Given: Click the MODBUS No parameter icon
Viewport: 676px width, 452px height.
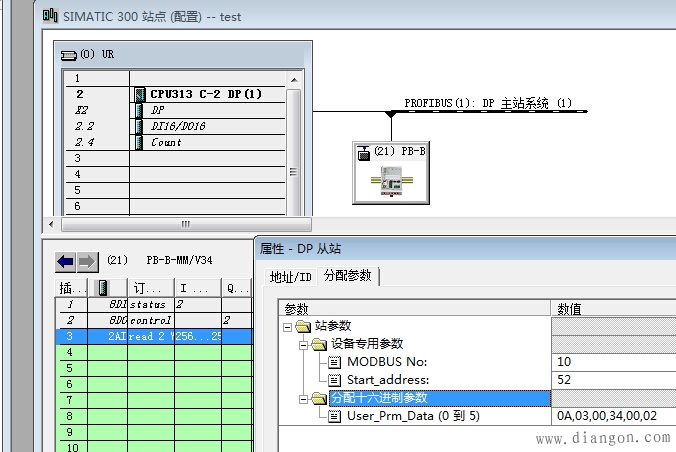Looking at the screenshot, I should click(x=335, y=362).
